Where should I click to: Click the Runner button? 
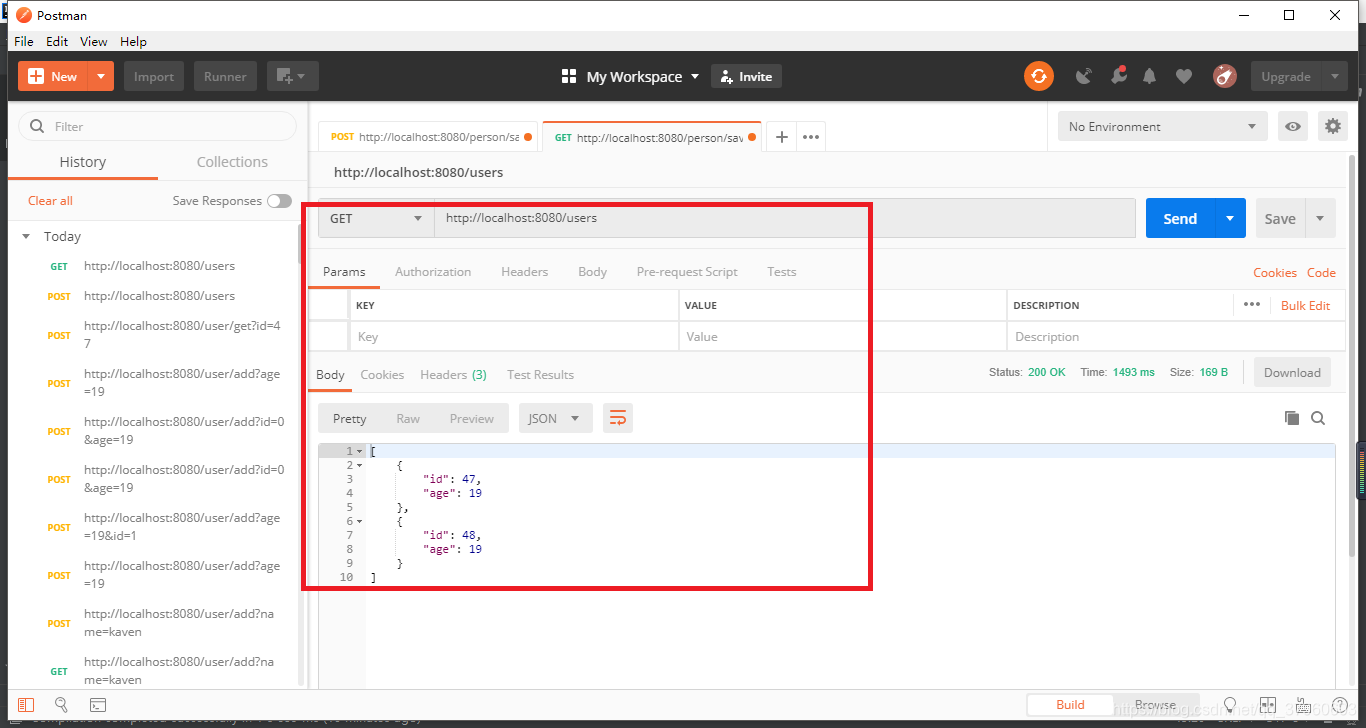tap(225, 76)
